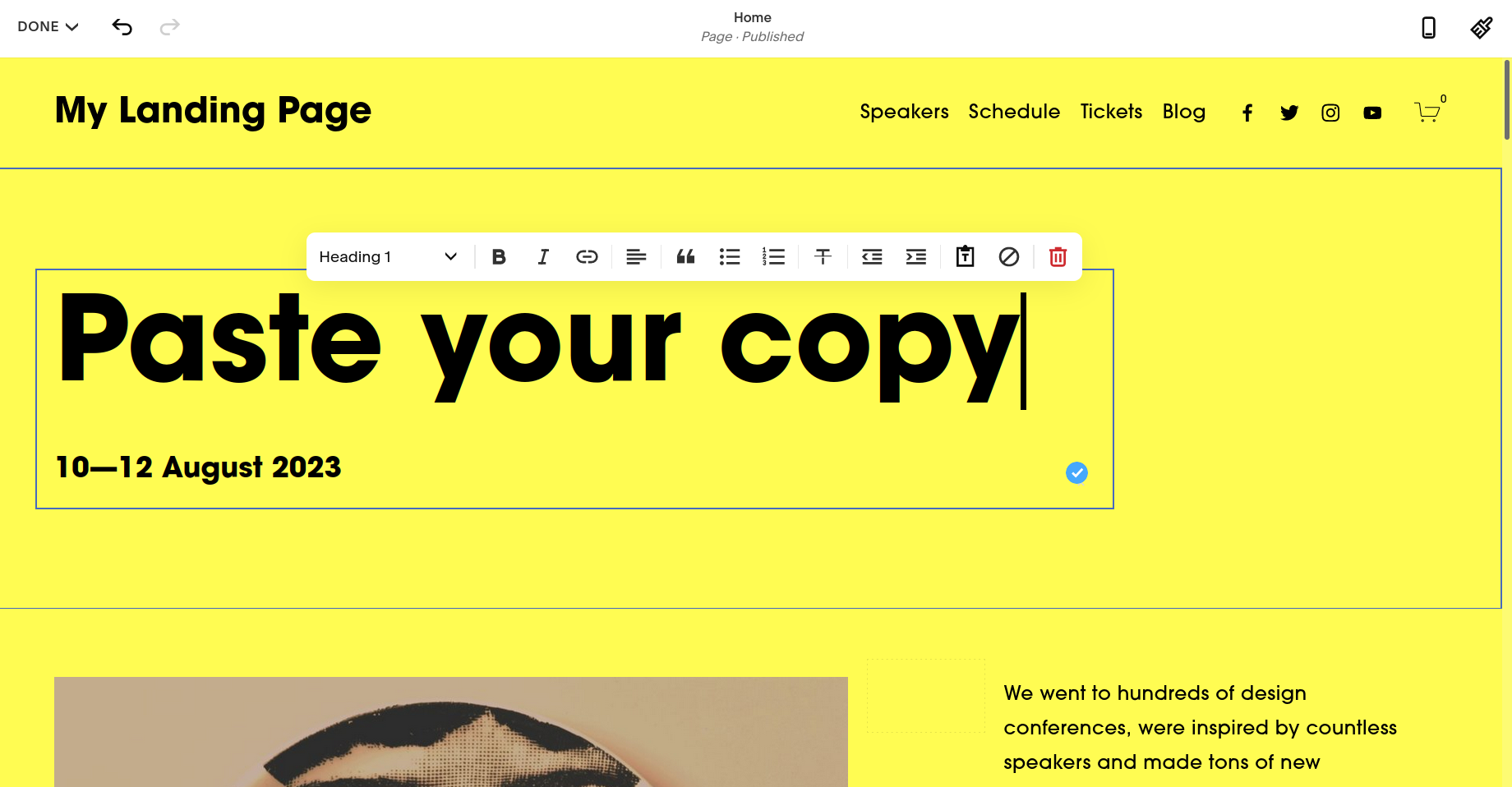The height and width of the screenshot is (787, 1512).
Task: Click the Facebook social icon
Action: coord(1247,113)
